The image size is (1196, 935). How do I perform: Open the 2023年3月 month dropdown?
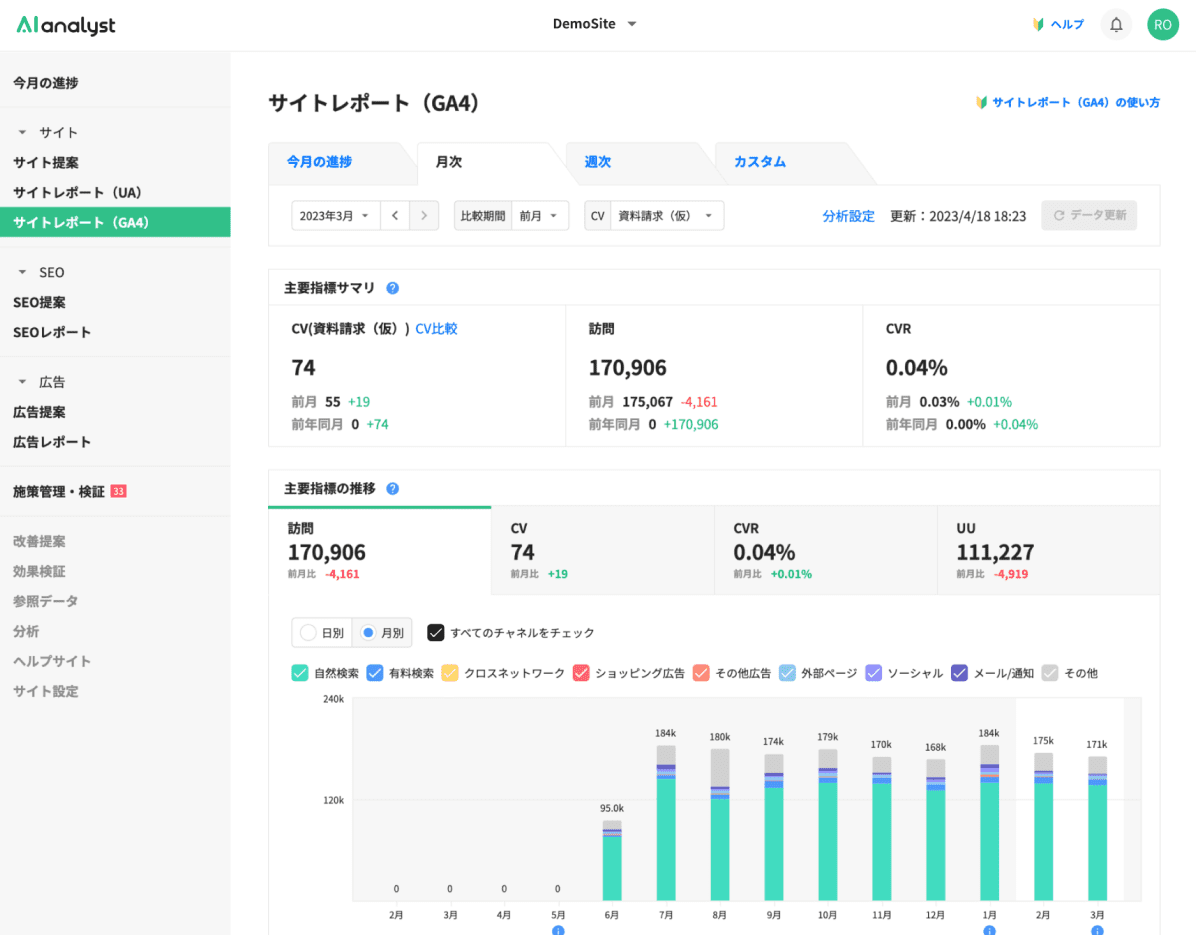335,216
